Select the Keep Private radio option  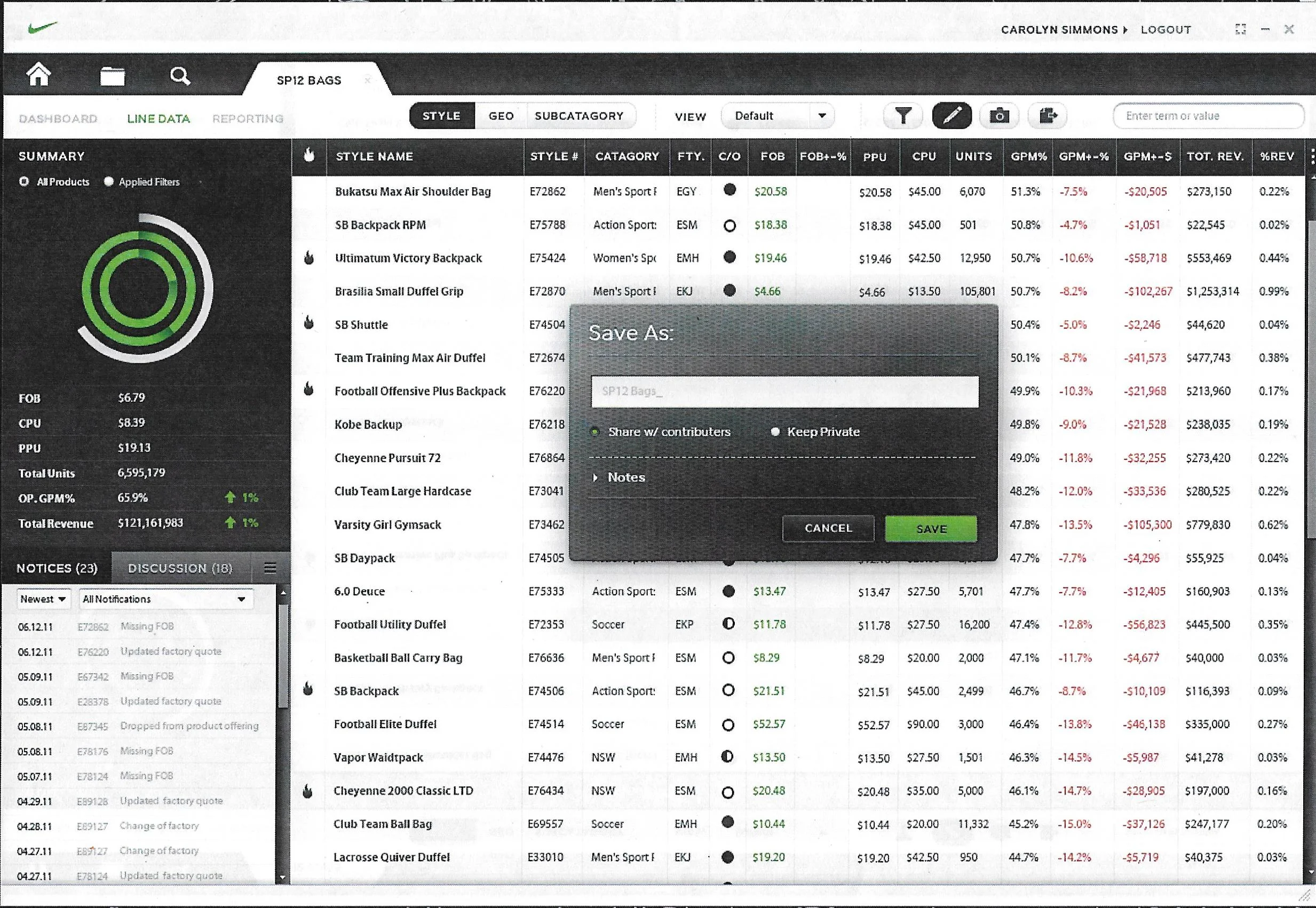[x=775, y=432]
